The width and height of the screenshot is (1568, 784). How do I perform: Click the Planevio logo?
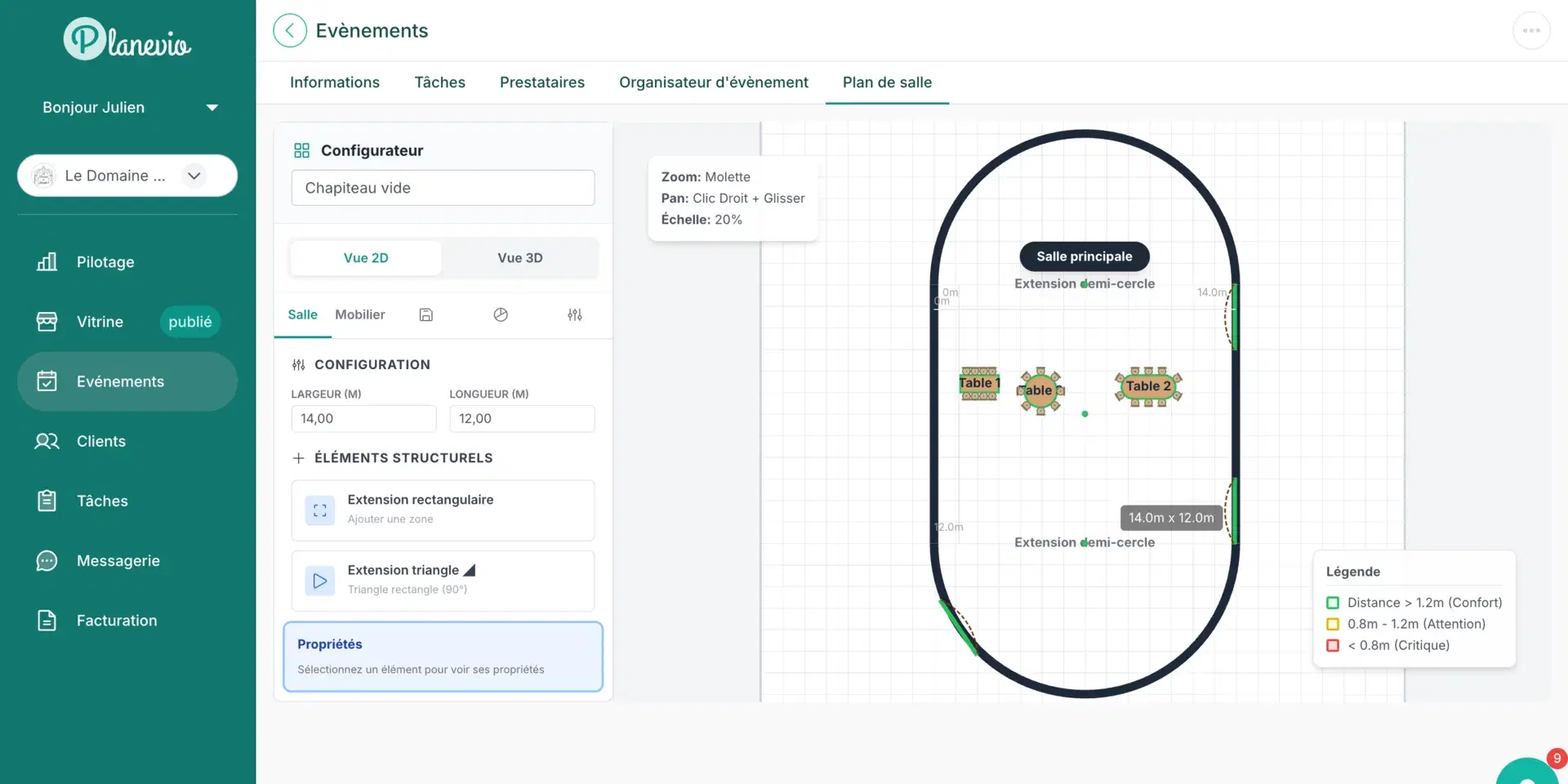(x=127, y=39)
